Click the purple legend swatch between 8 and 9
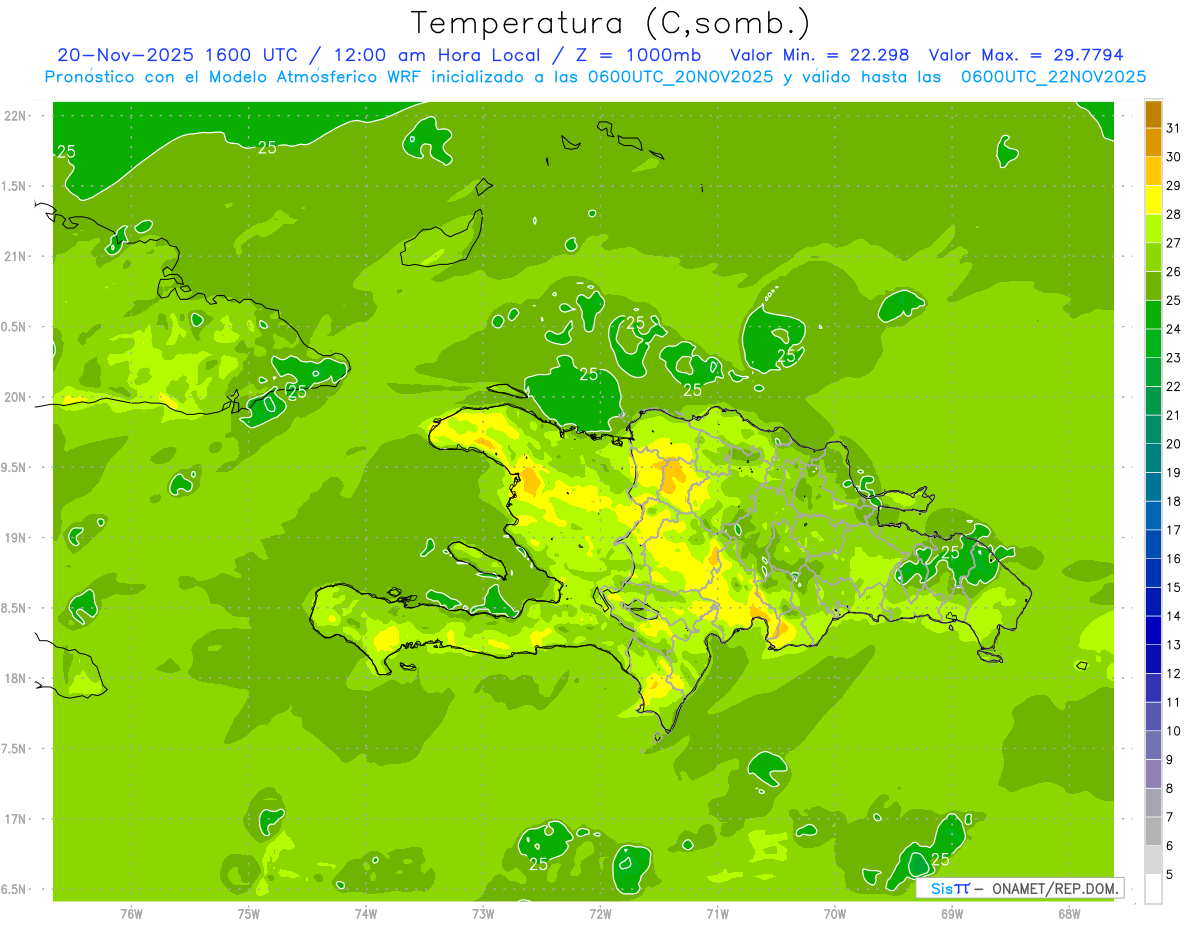Viewport: 1200px width, 927px height. 1153,774
